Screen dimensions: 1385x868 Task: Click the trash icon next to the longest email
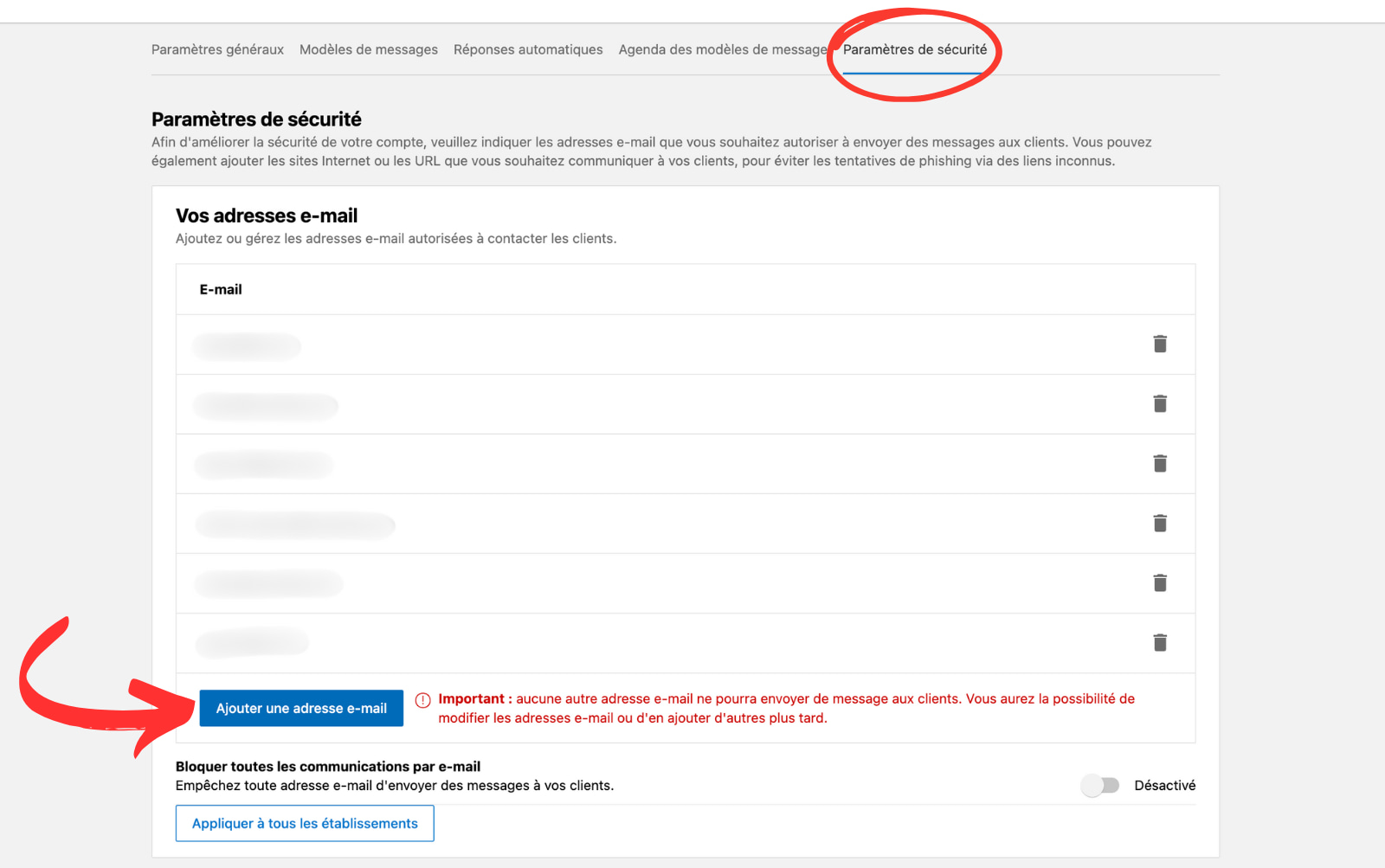coord(1160,523)
